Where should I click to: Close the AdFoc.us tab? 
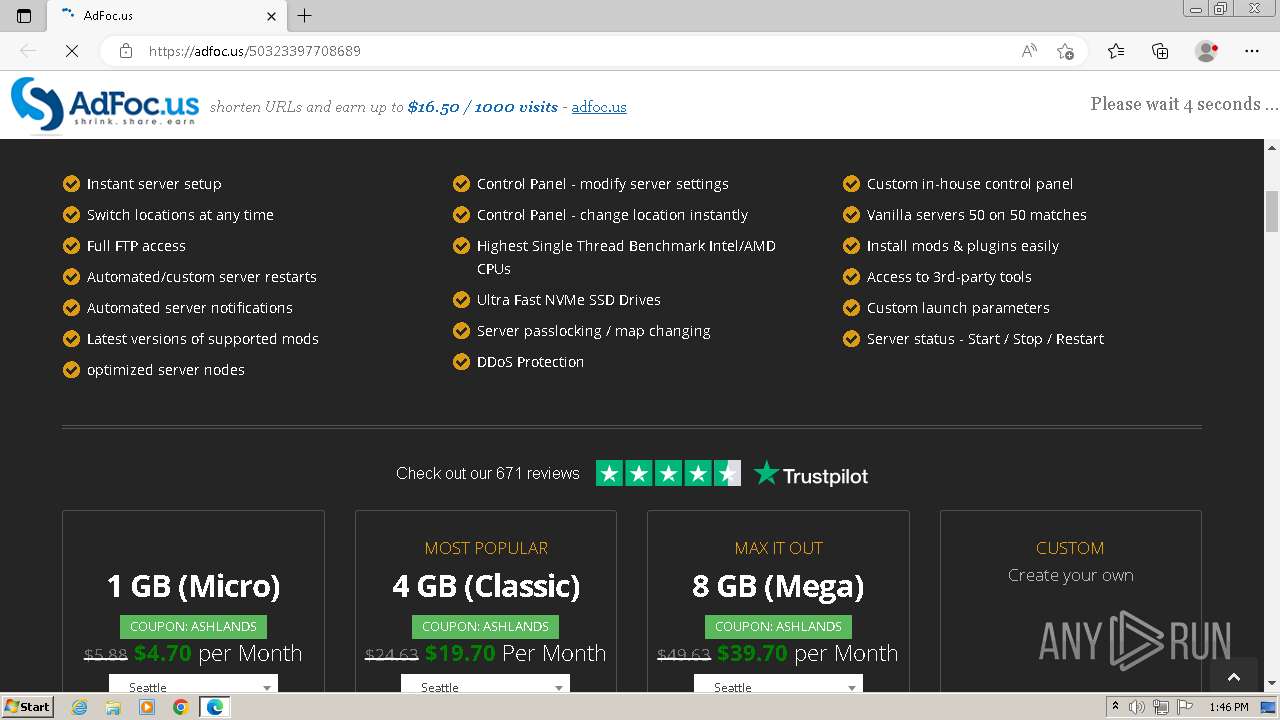click(x=271, y=16)
